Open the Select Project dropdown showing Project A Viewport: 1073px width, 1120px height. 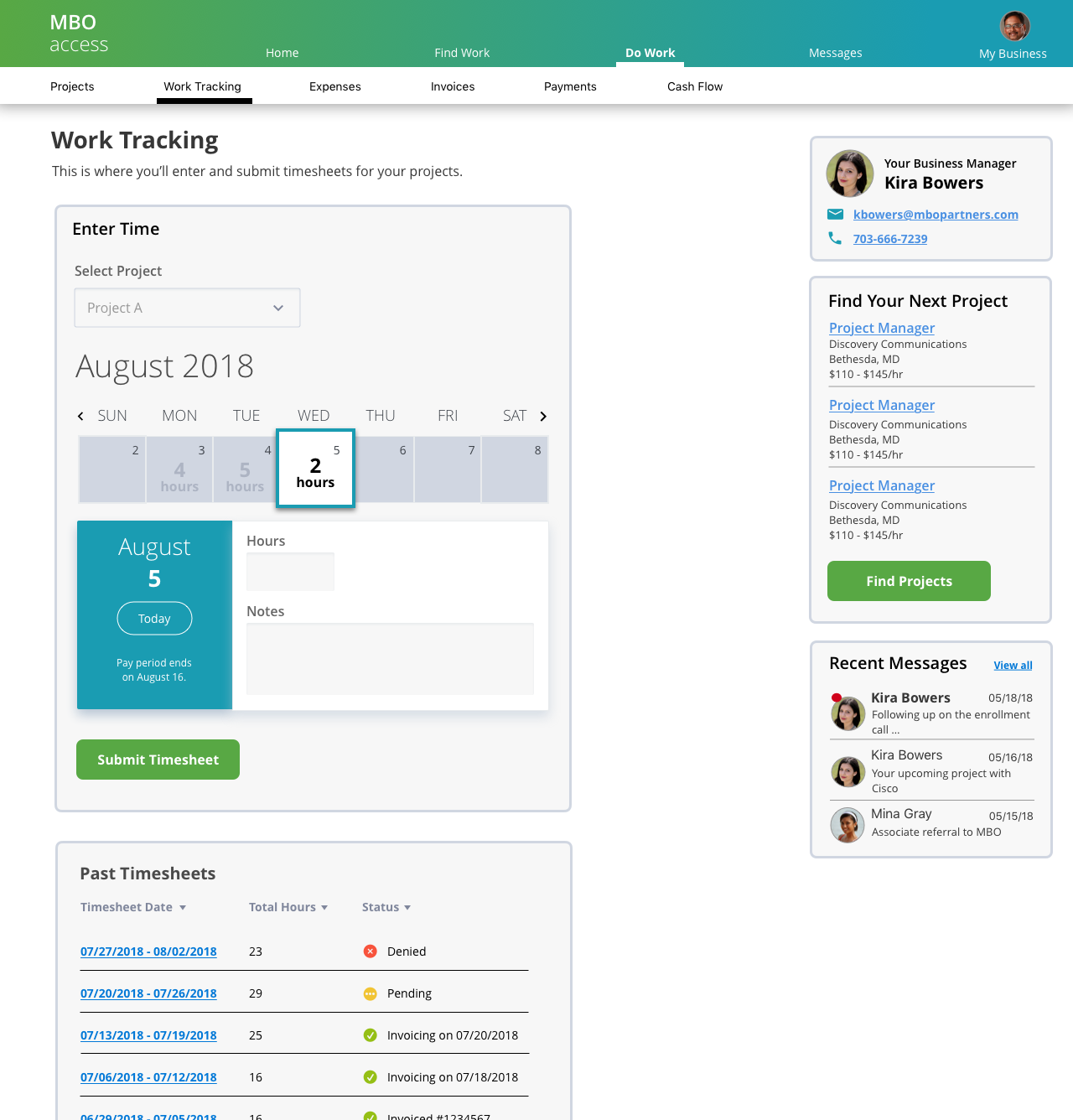pyautogui.click(x=187, y=308)
